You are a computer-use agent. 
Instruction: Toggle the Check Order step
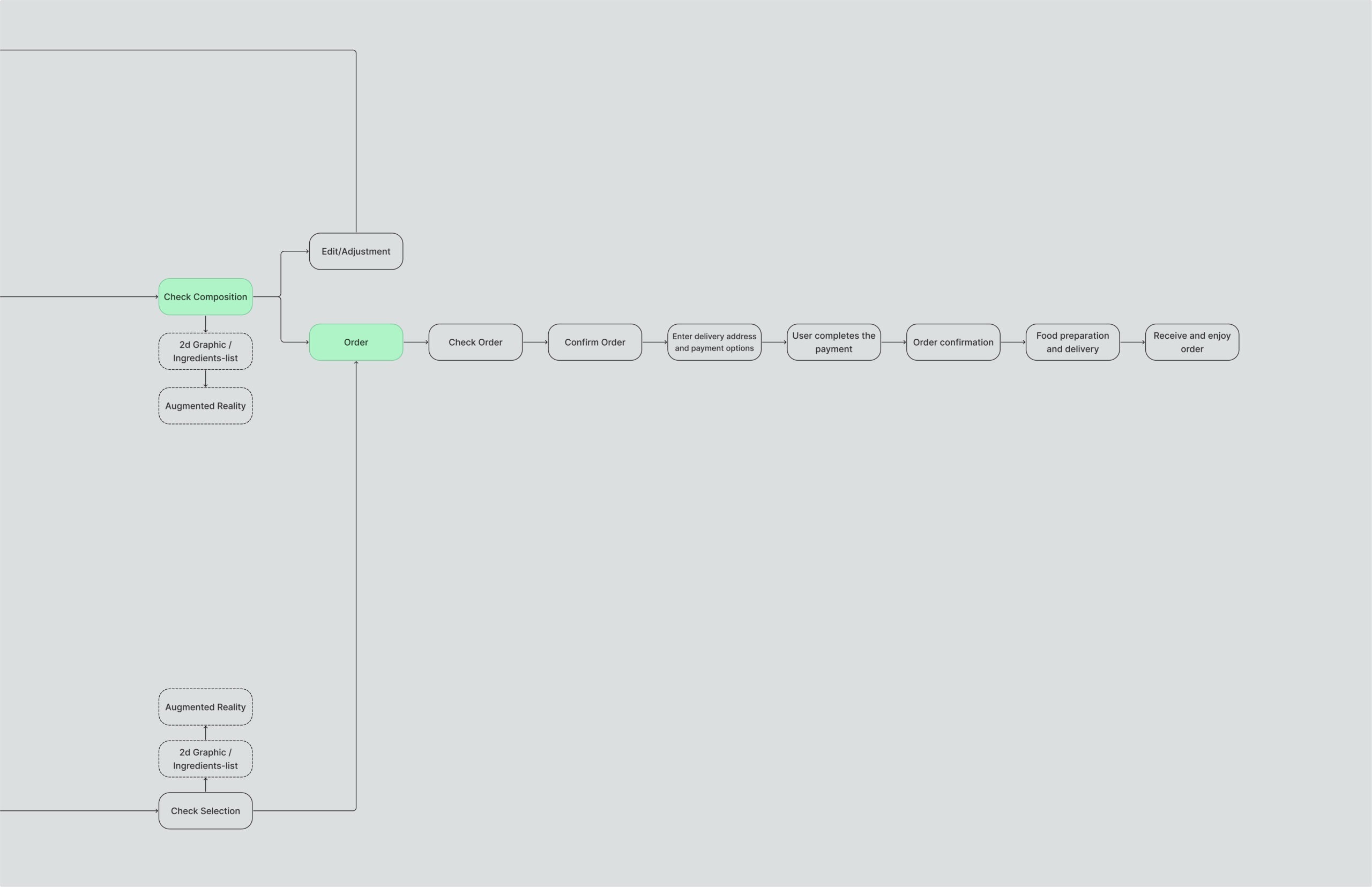(477, 343)
